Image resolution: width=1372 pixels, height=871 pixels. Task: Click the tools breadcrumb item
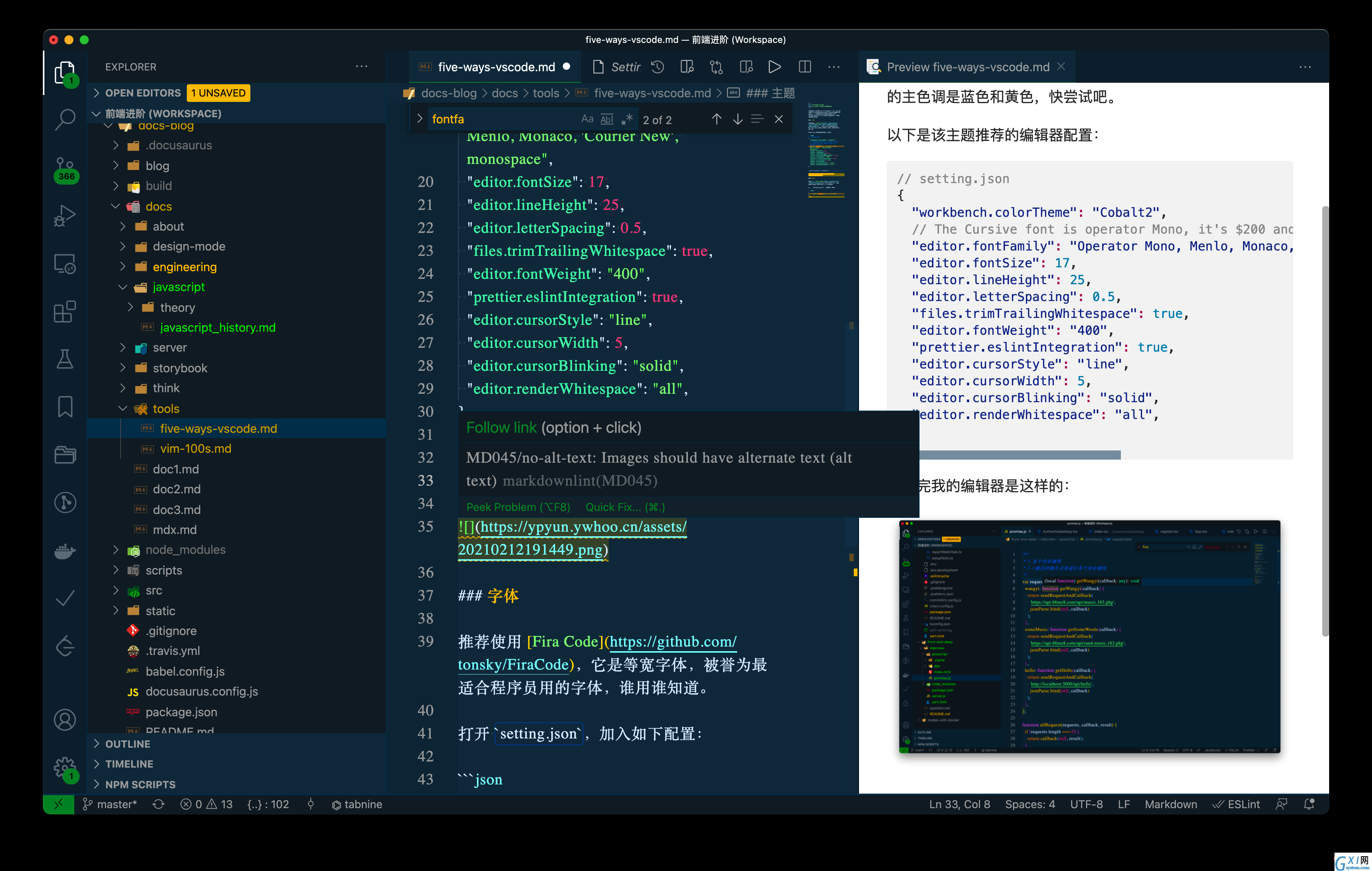(x=546, y=93)
